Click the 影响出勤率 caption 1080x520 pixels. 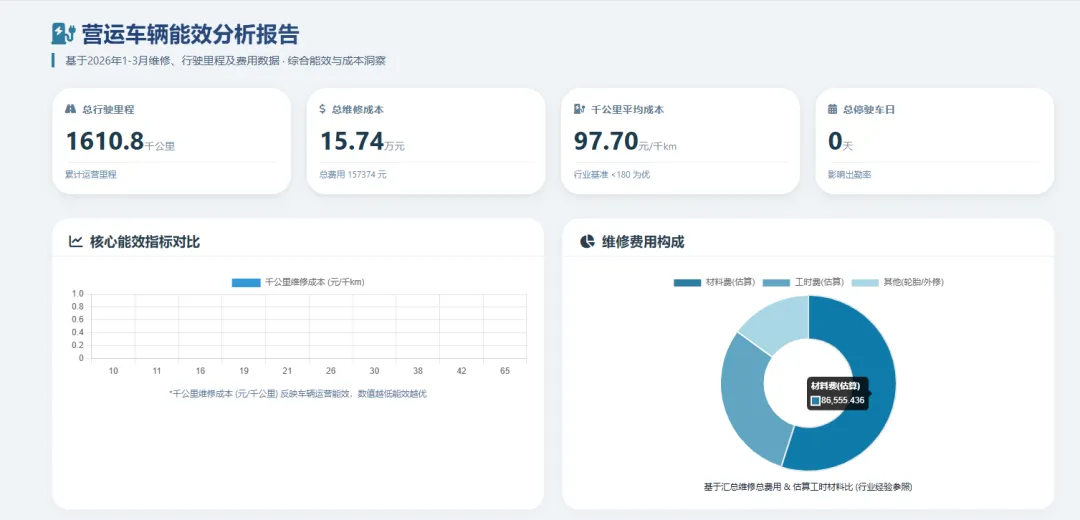pos(849,175)
